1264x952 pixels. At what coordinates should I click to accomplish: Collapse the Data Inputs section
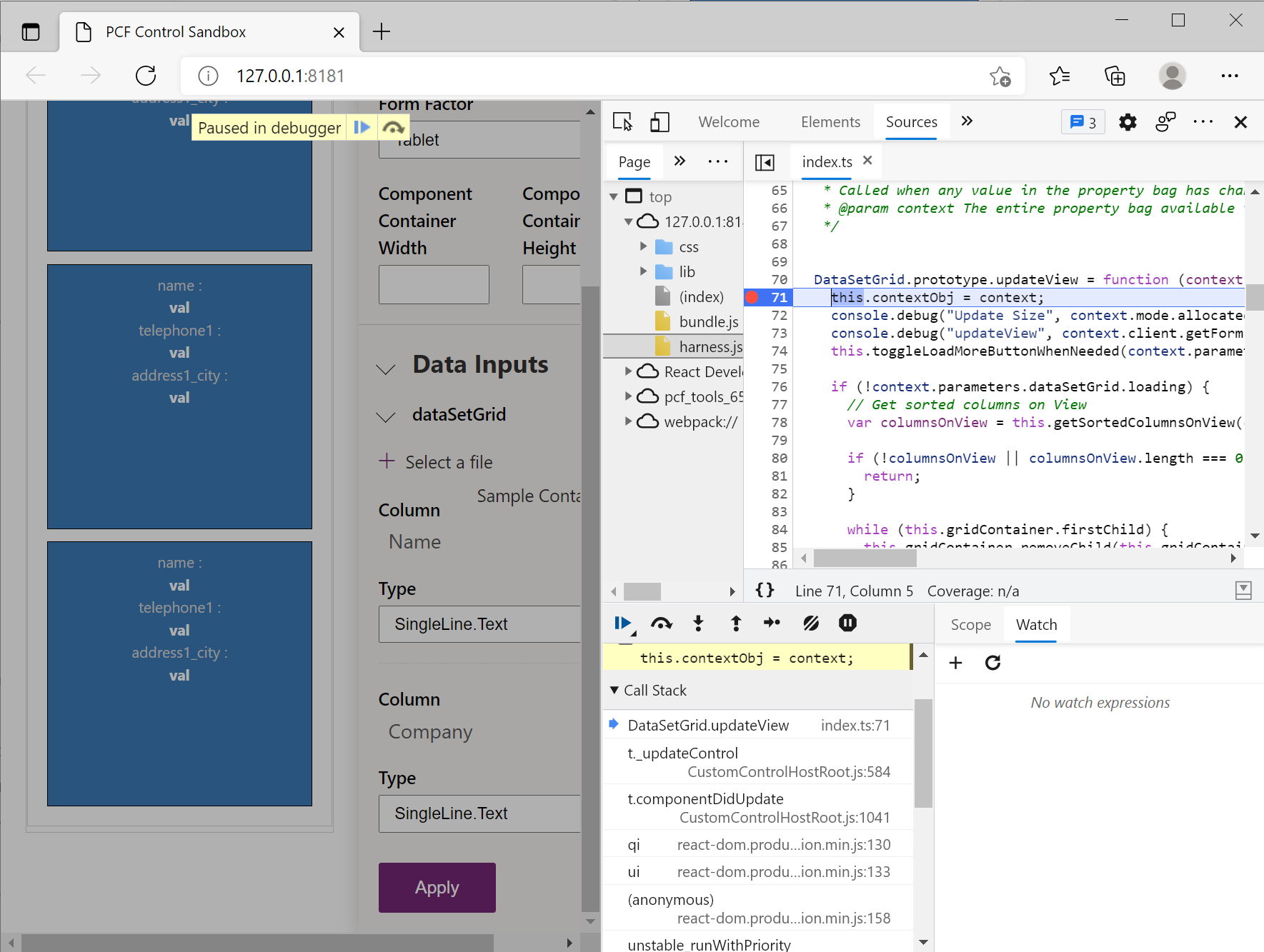coord(386,369)
